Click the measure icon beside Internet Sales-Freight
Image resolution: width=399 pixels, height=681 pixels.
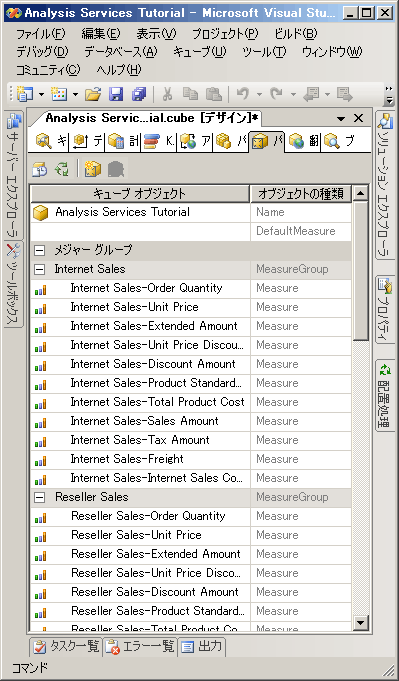(40, 460)
